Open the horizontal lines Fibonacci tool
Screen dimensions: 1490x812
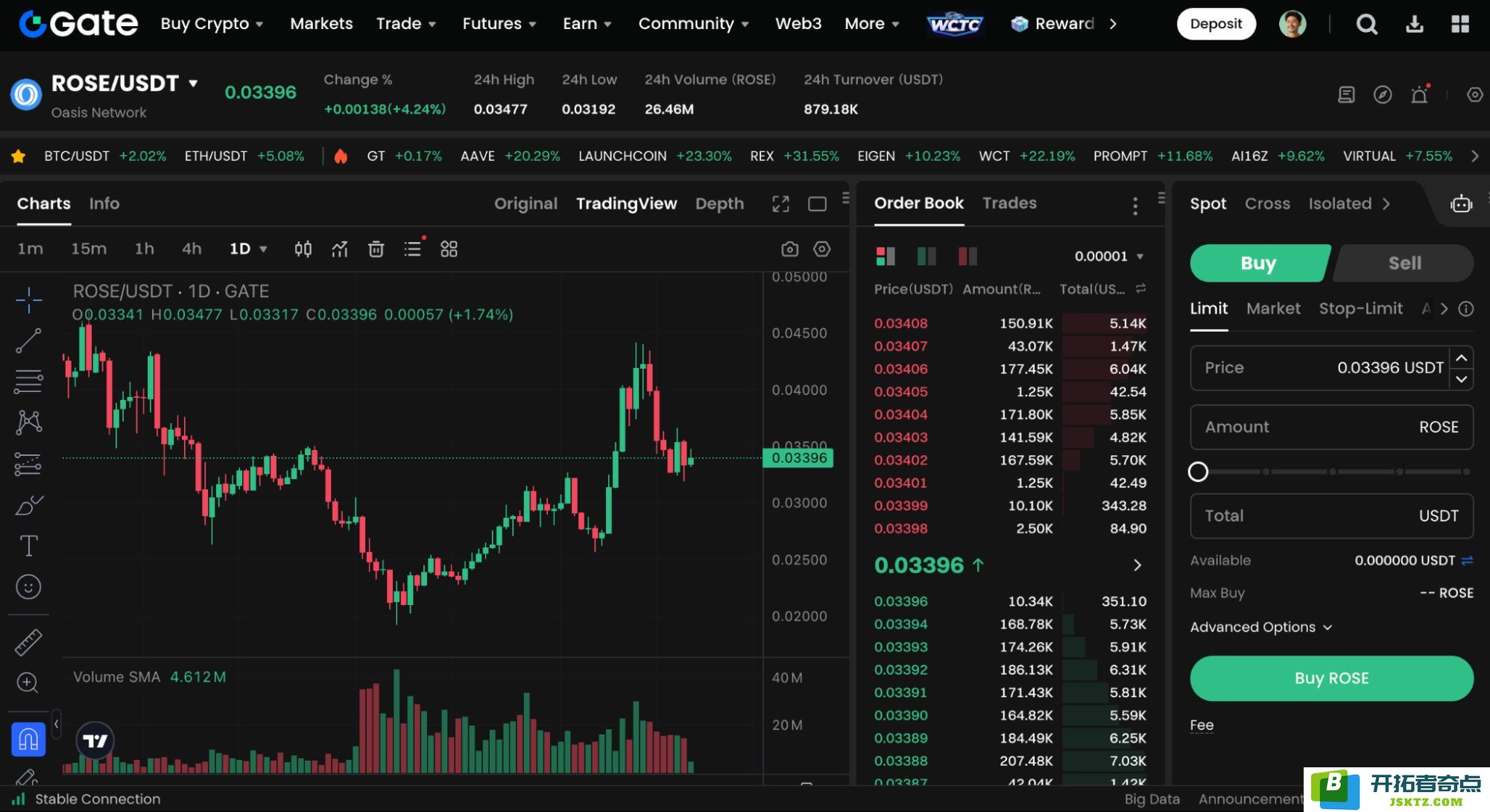coord(28,381)
